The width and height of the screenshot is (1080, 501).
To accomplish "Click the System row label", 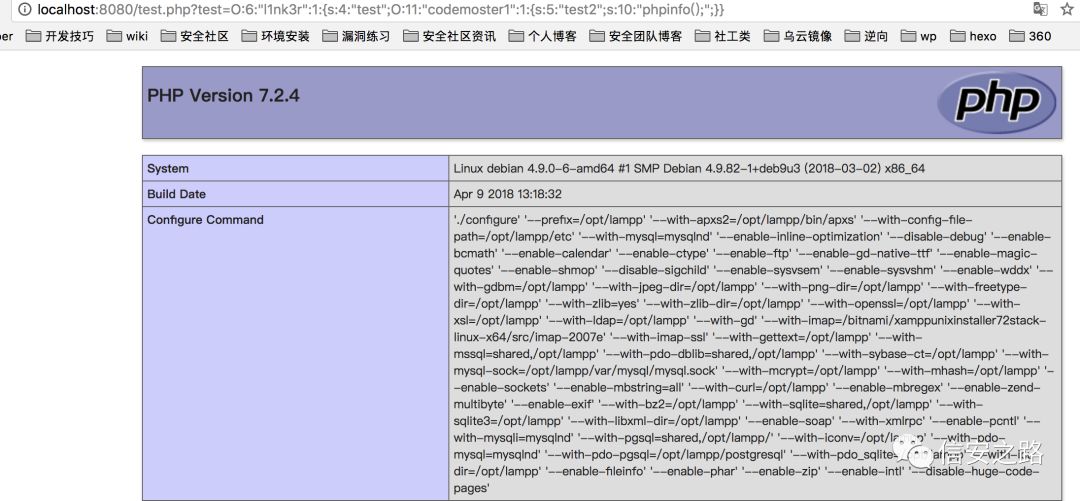I will point(168,169).
